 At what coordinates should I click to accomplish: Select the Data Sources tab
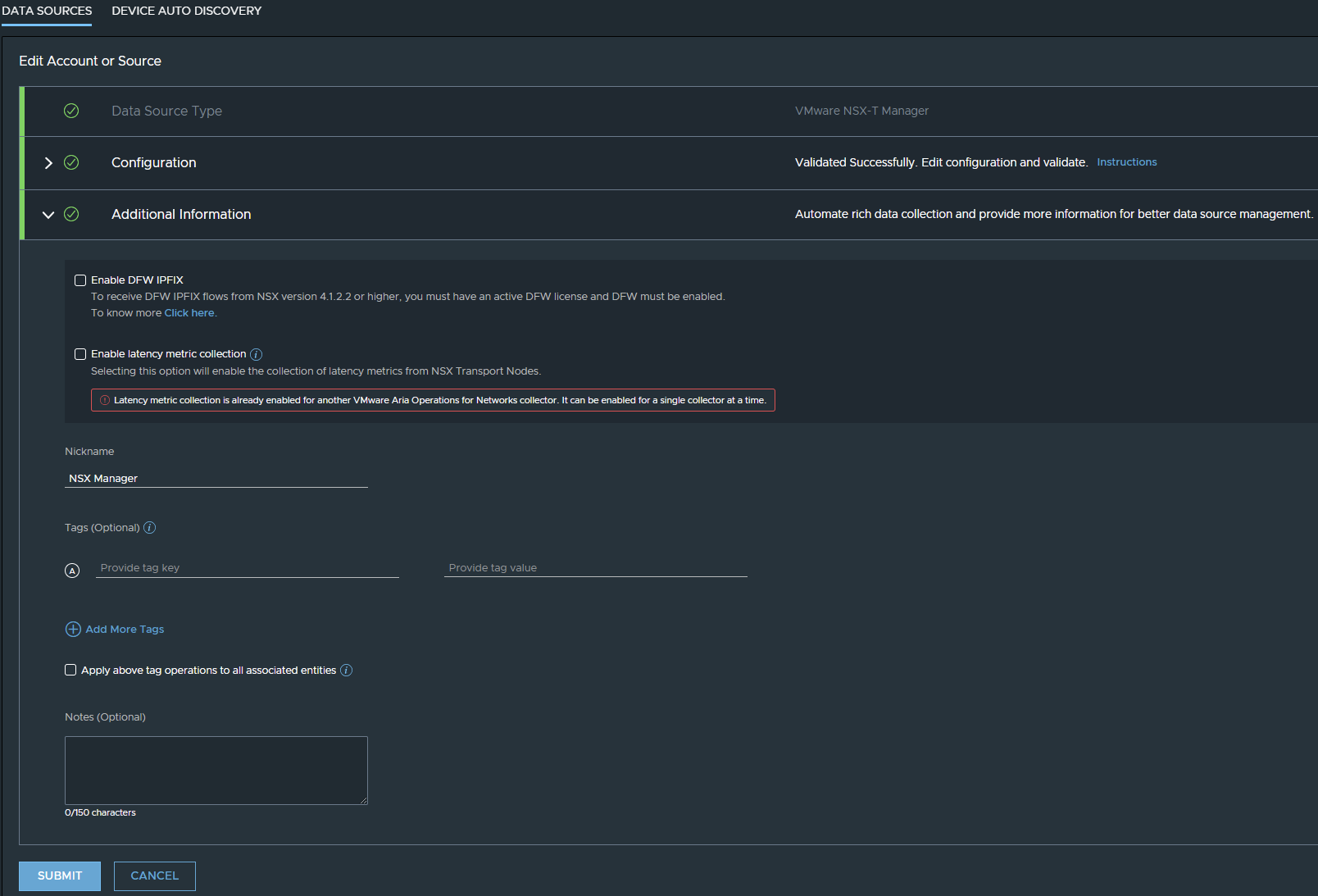point(47,11)
